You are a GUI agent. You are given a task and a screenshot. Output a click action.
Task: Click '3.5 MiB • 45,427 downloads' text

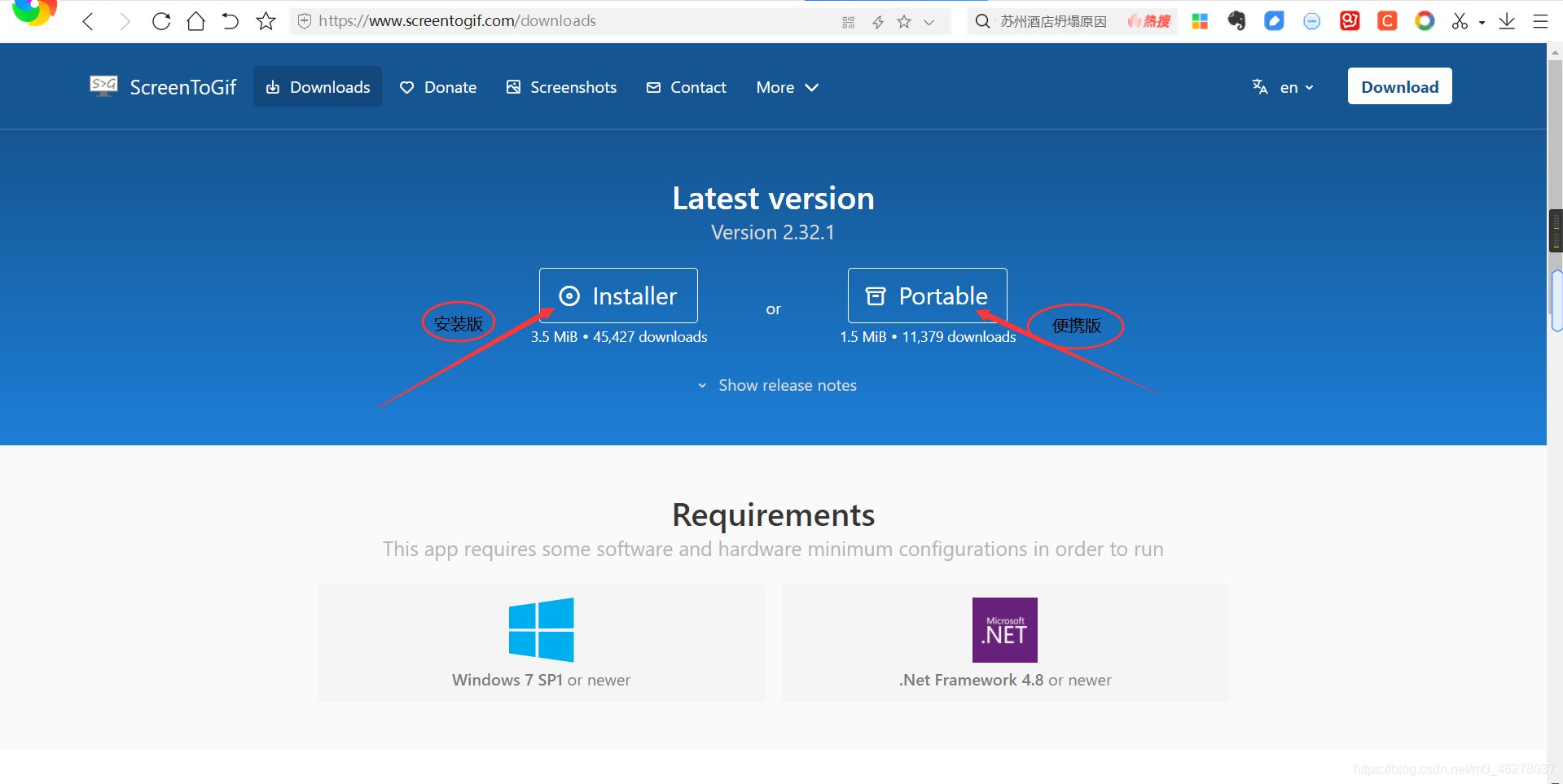[619, 337]
